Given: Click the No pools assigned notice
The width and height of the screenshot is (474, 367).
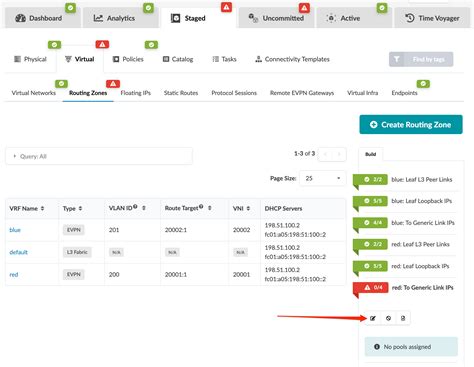Looking at the screenshot, I should pos(411,347).
